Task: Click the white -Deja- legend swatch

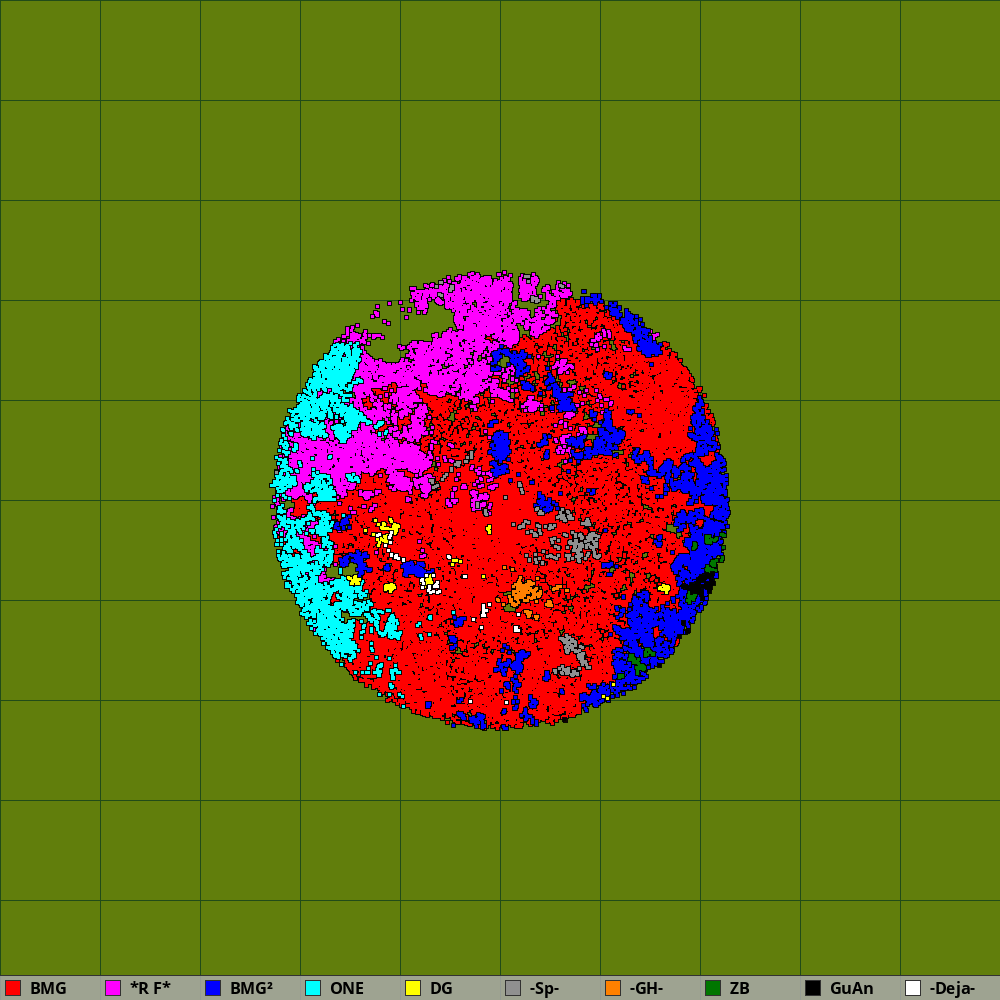Action: click(x=913, y=988)
